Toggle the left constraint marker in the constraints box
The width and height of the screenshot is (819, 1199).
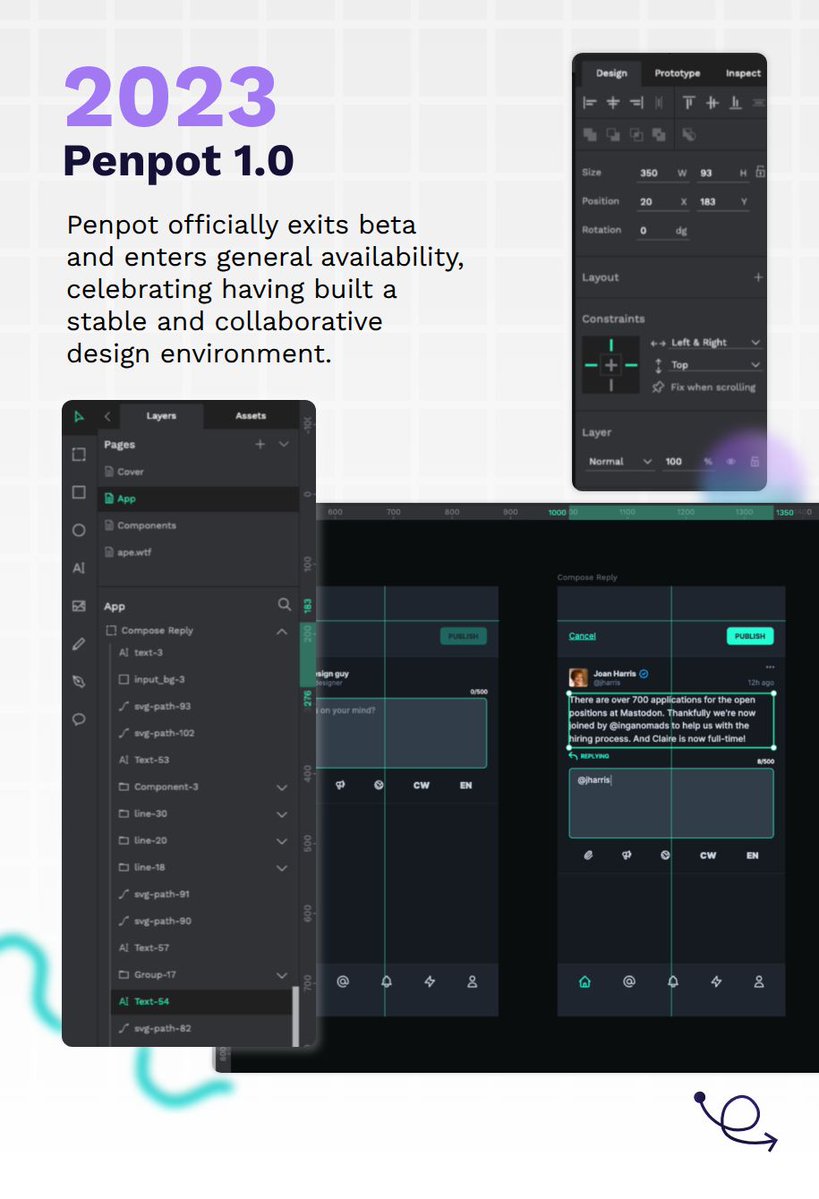(x=591, y=366)
